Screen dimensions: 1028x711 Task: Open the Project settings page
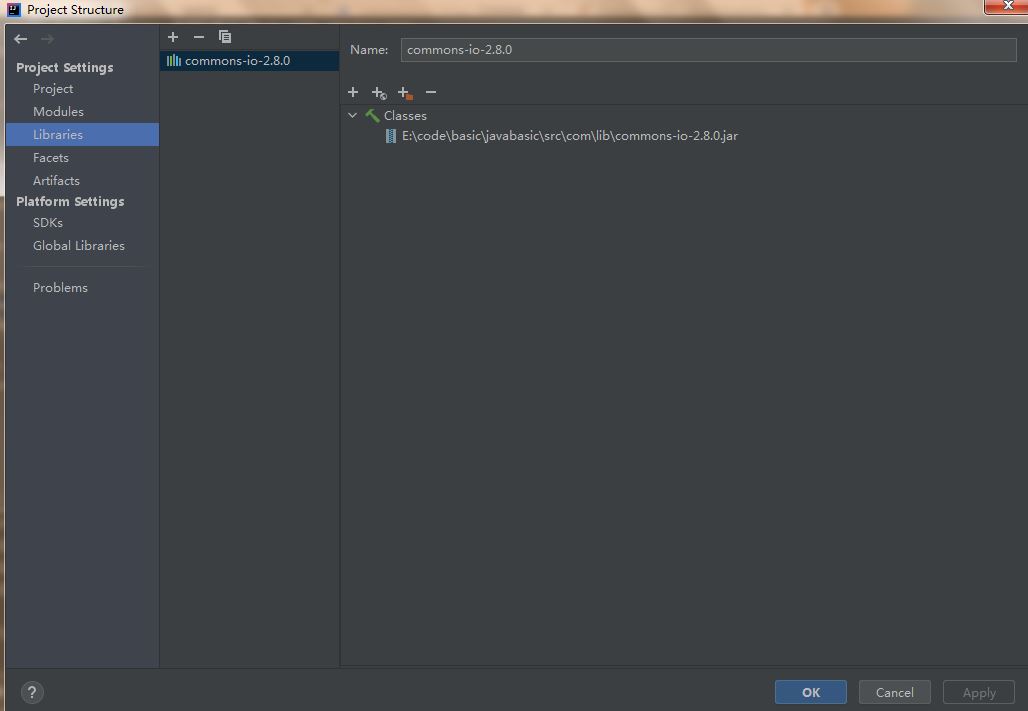tap(53, 89)
